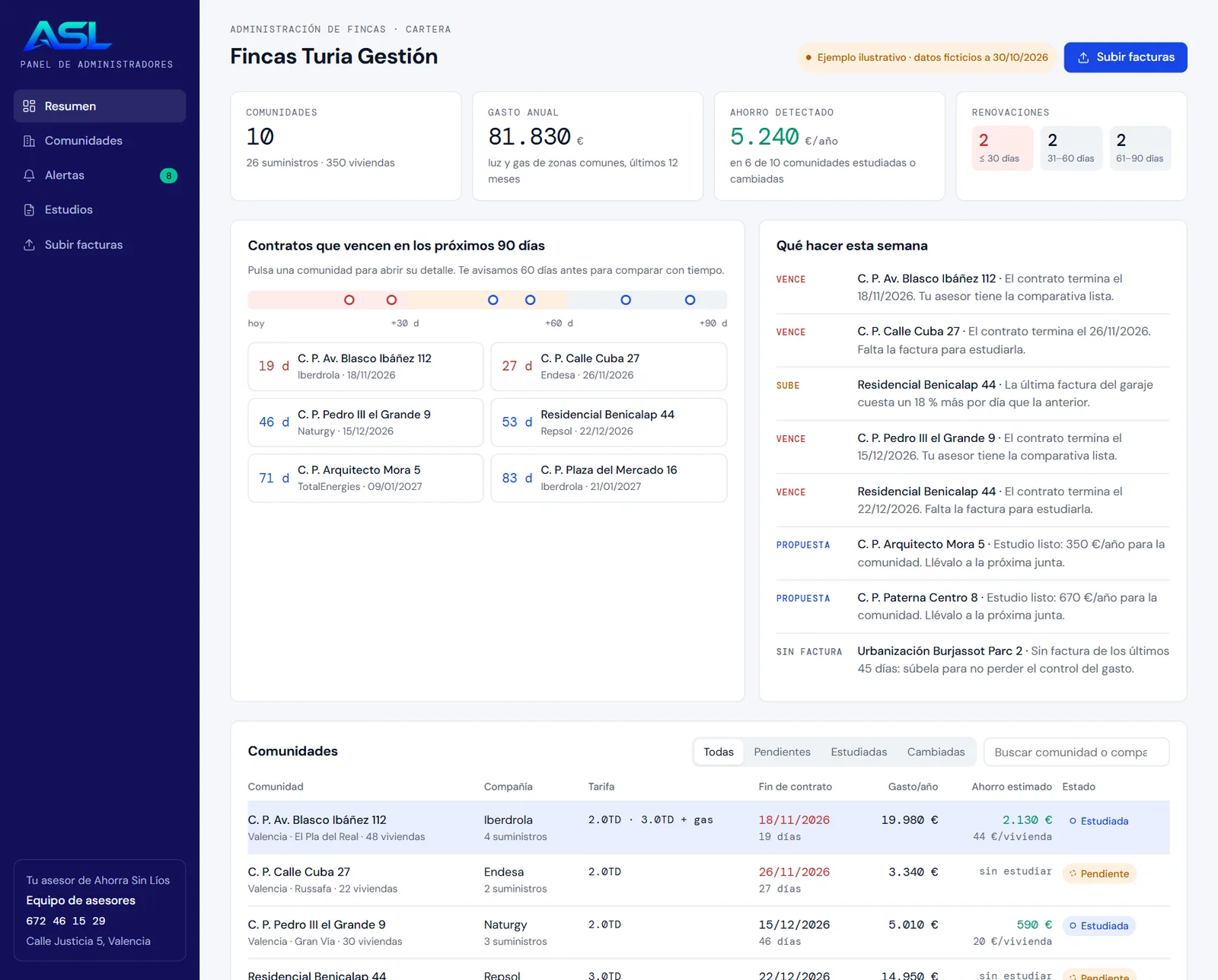
Task: Select the ≤ 30 días renewals tile
Action: tap(1002, 148)
